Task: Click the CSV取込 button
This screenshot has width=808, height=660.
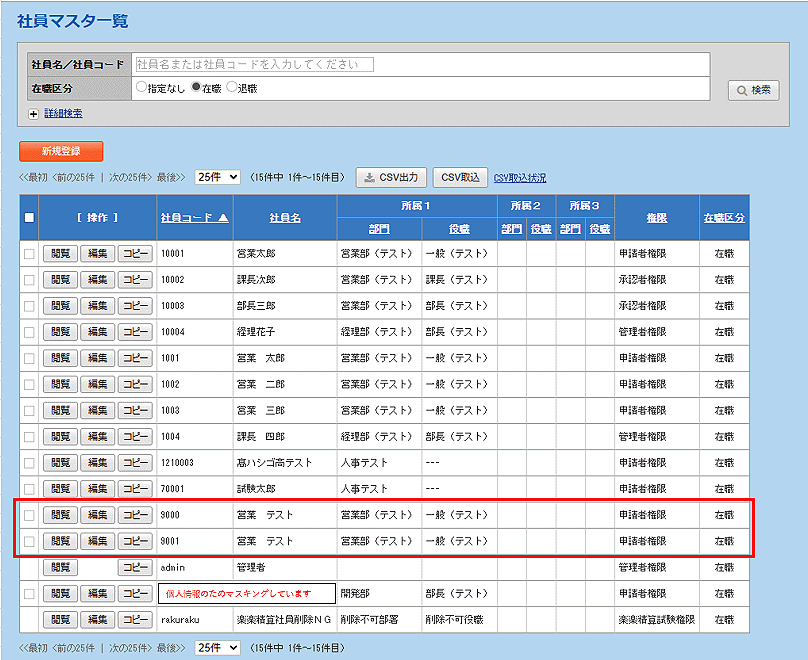Action: (460, 178)
